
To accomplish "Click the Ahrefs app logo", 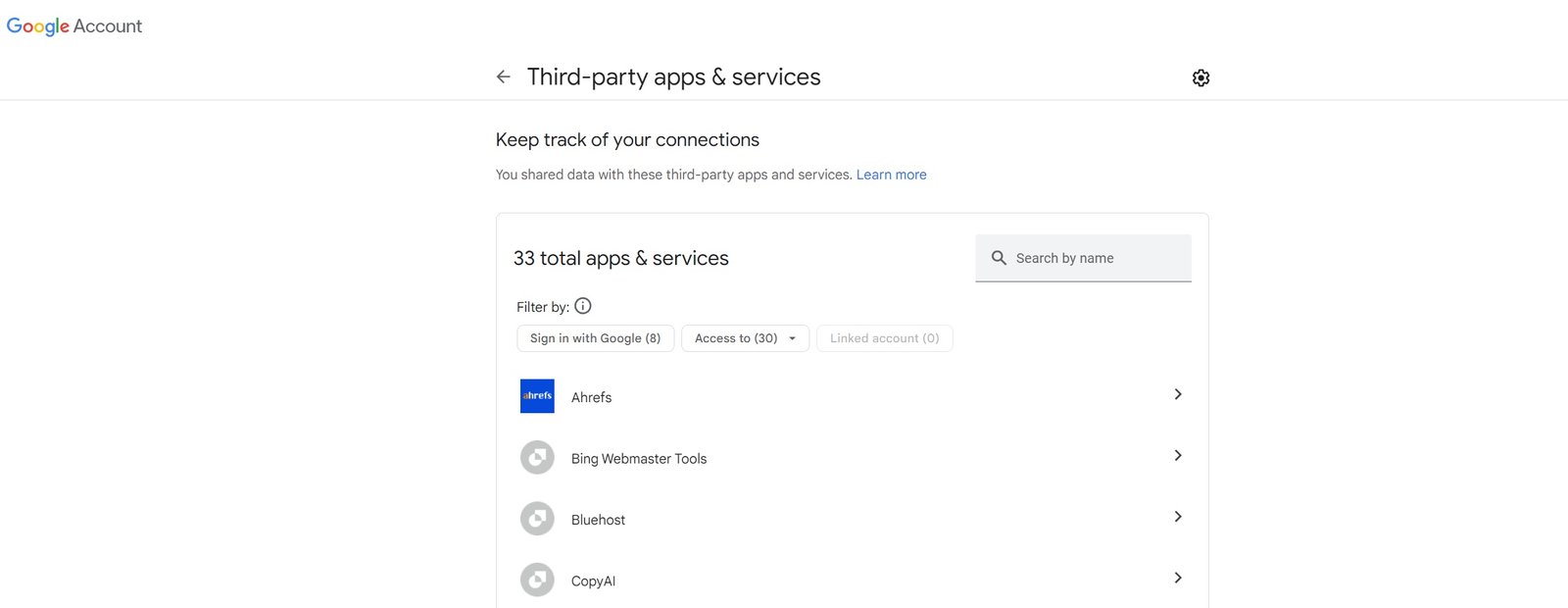I will pos(537,396).
